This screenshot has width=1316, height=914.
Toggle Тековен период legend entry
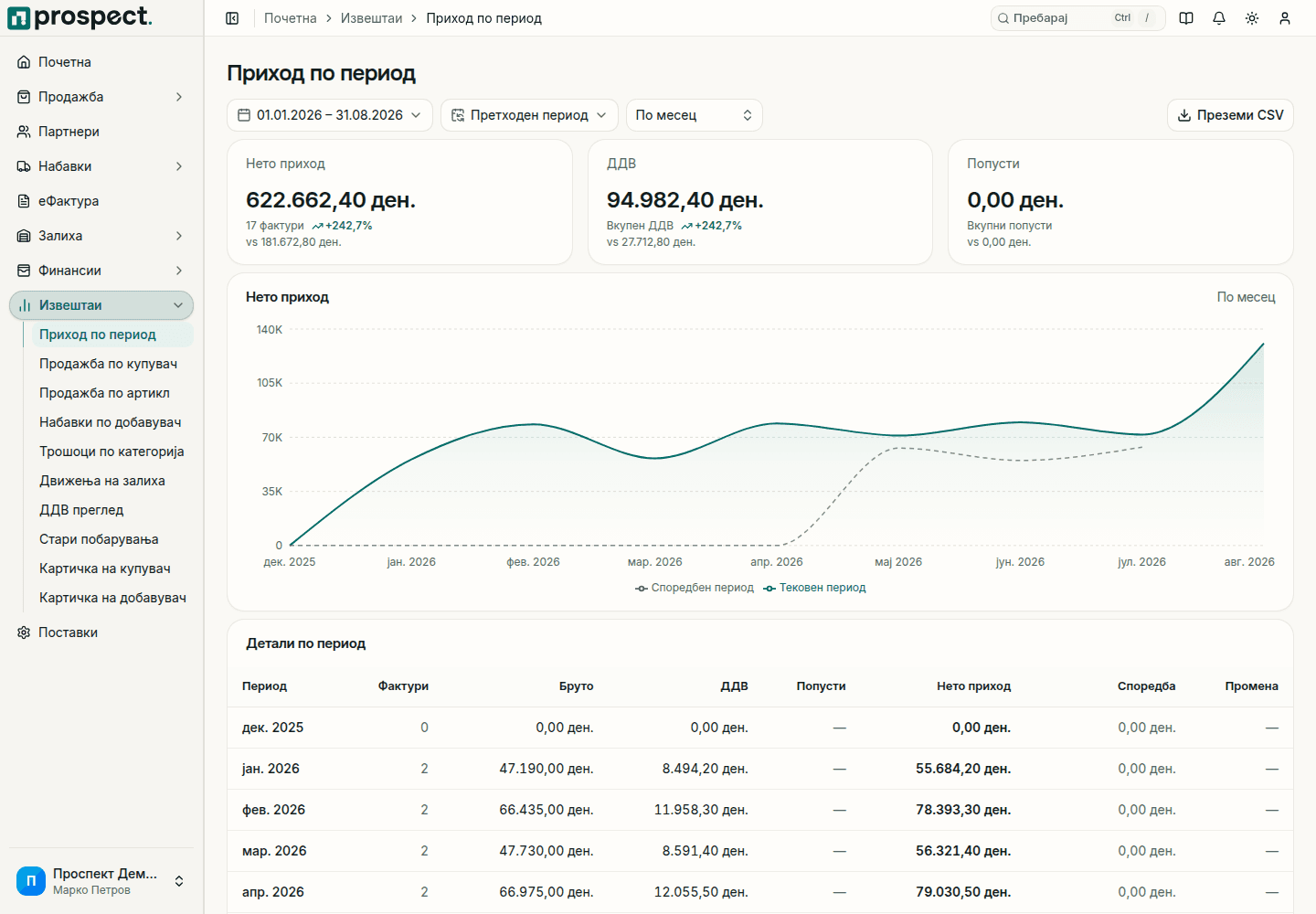[814, 588]
